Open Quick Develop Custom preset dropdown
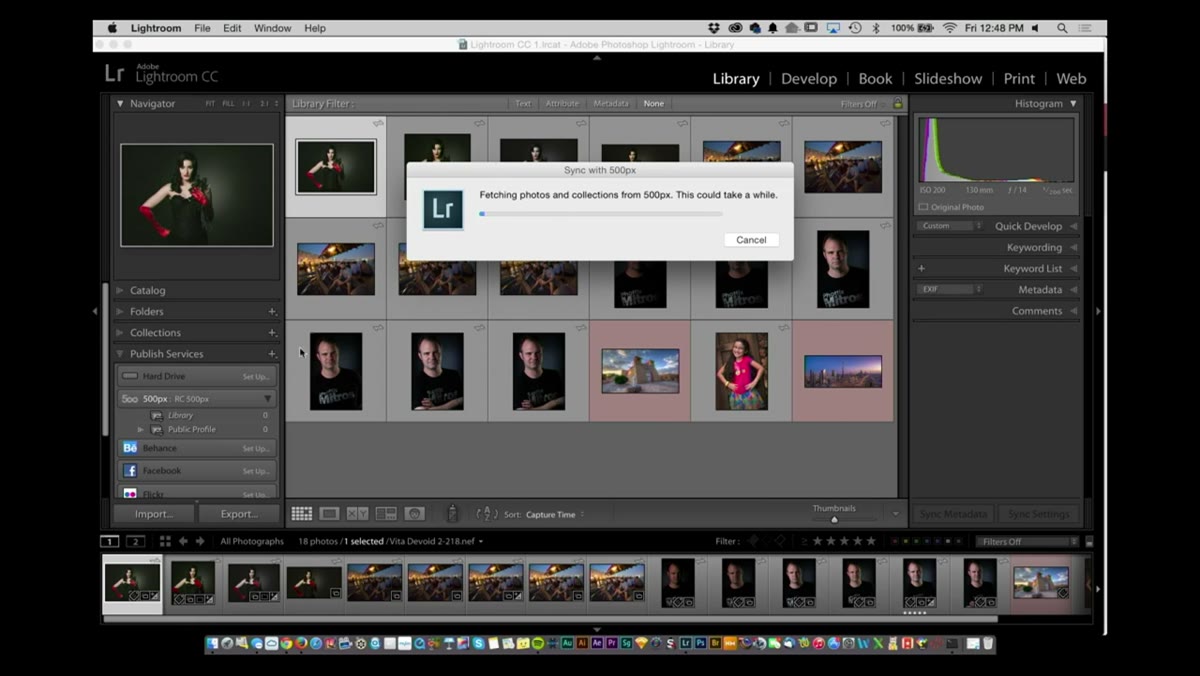This screenshot has width=1200, height=676. 951,226
